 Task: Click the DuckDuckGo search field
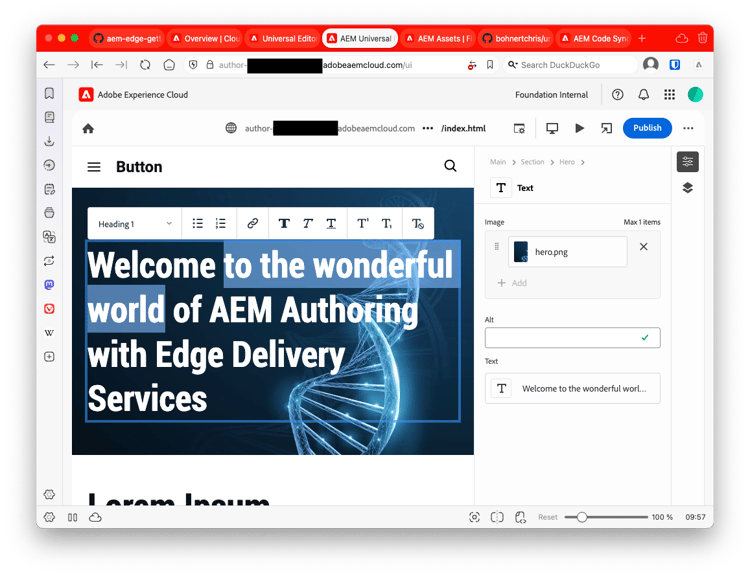[570, 65]
